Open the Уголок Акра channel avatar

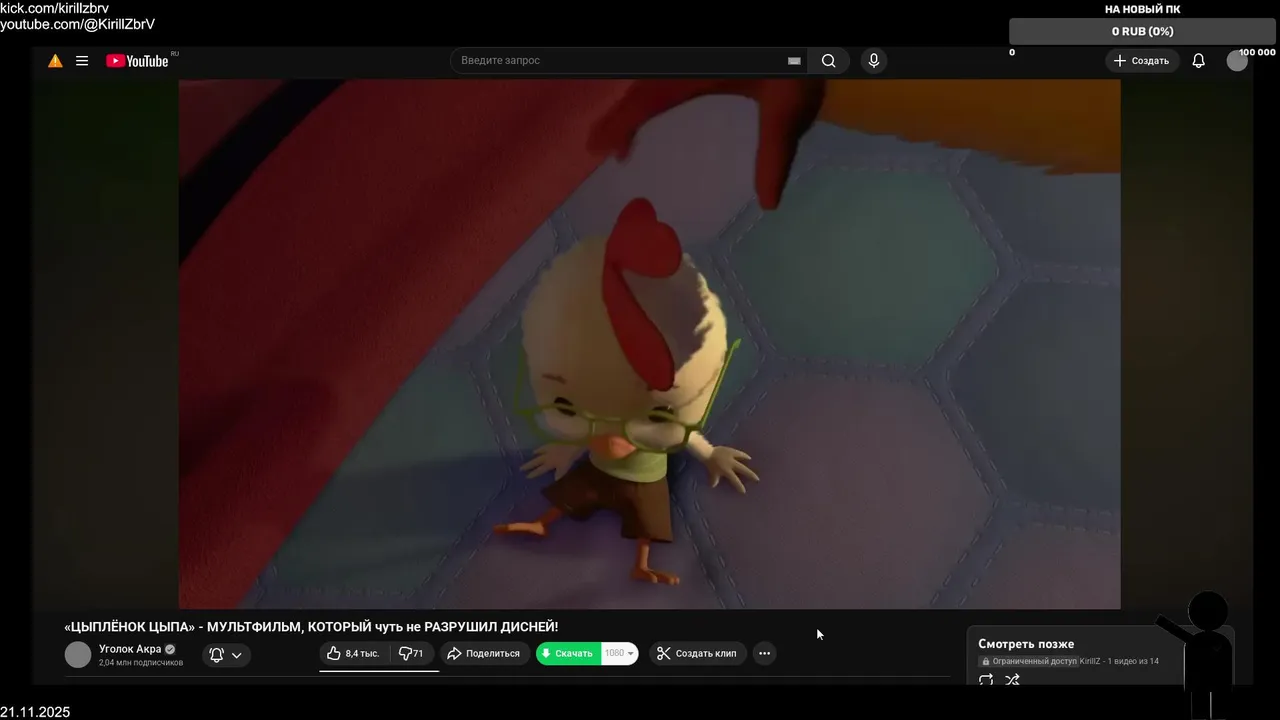point(78,654)
